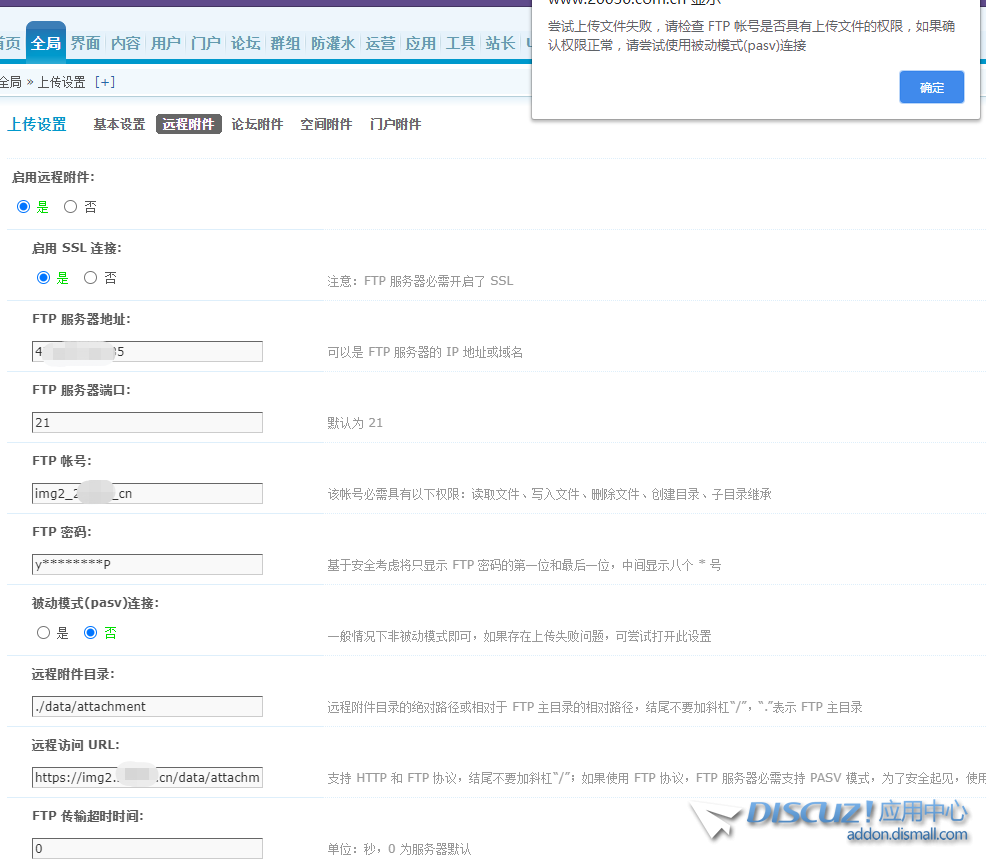986x860 pixels.
Task: Select 否 for 启用远程附件
Action: [70, 207]
